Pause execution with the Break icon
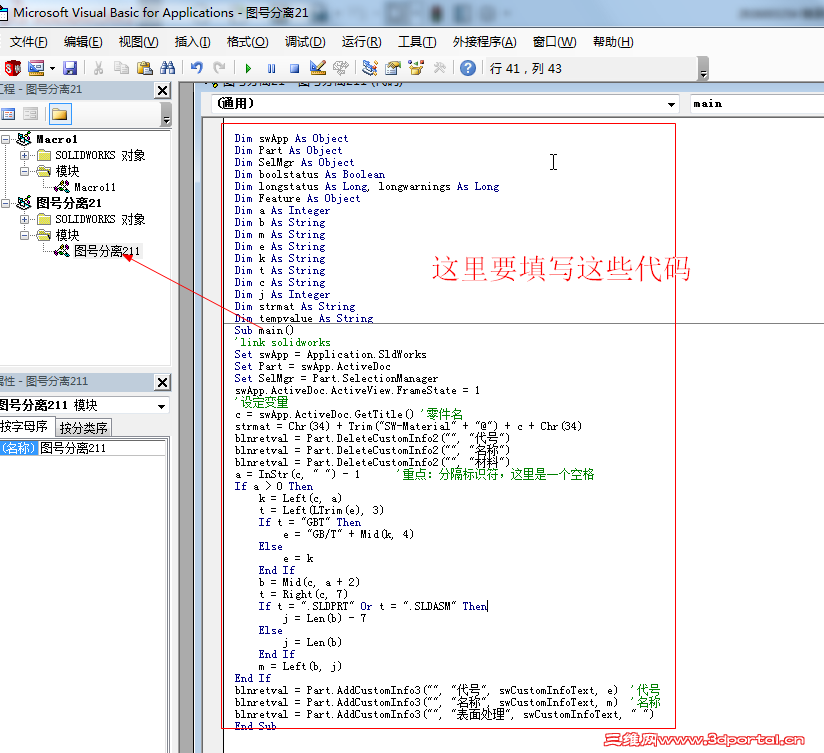824x753 pixels. tap(271, 68)
